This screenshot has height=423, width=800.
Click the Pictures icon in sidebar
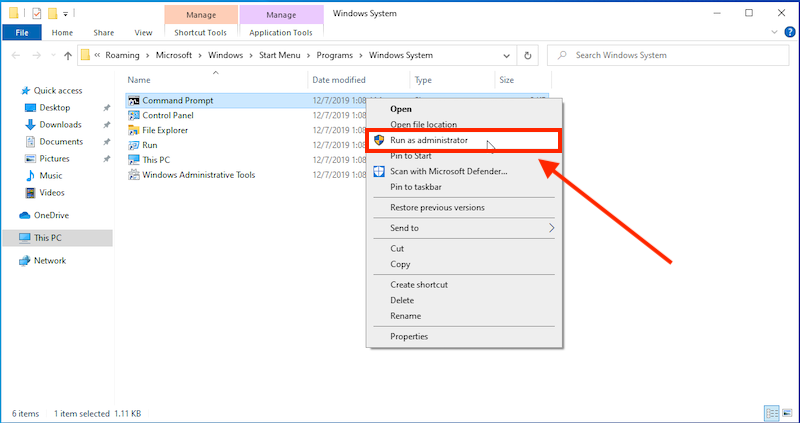pyautogui.click(x=31, y=159)
